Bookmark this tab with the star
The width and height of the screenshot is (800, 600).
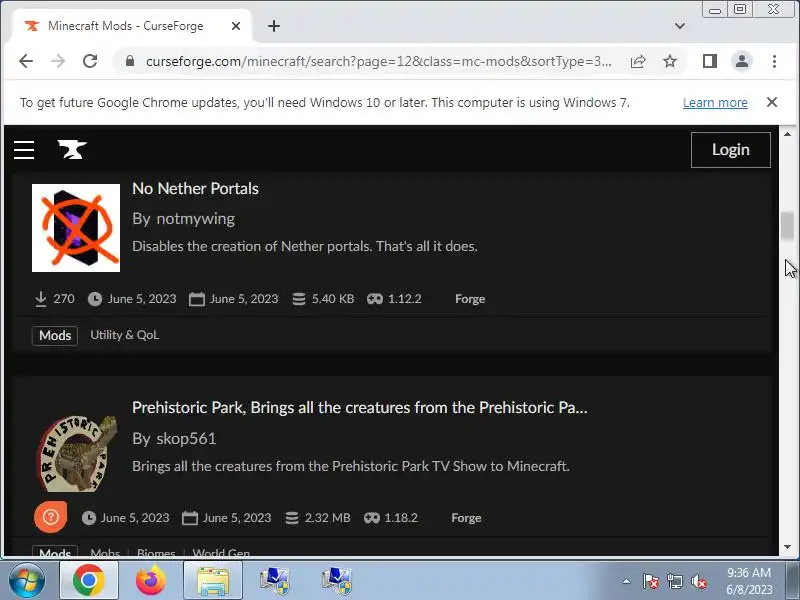670,61
